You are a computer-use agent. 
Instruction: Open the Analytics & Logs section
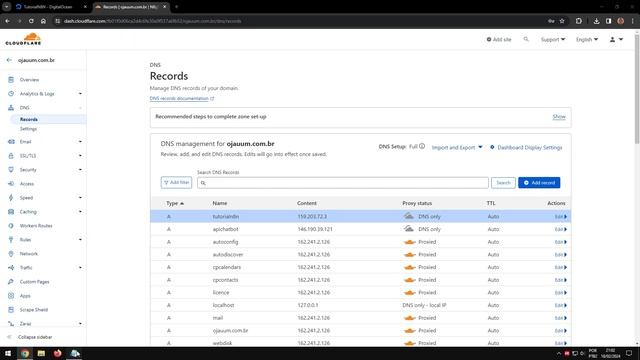(x=37, y=93)
